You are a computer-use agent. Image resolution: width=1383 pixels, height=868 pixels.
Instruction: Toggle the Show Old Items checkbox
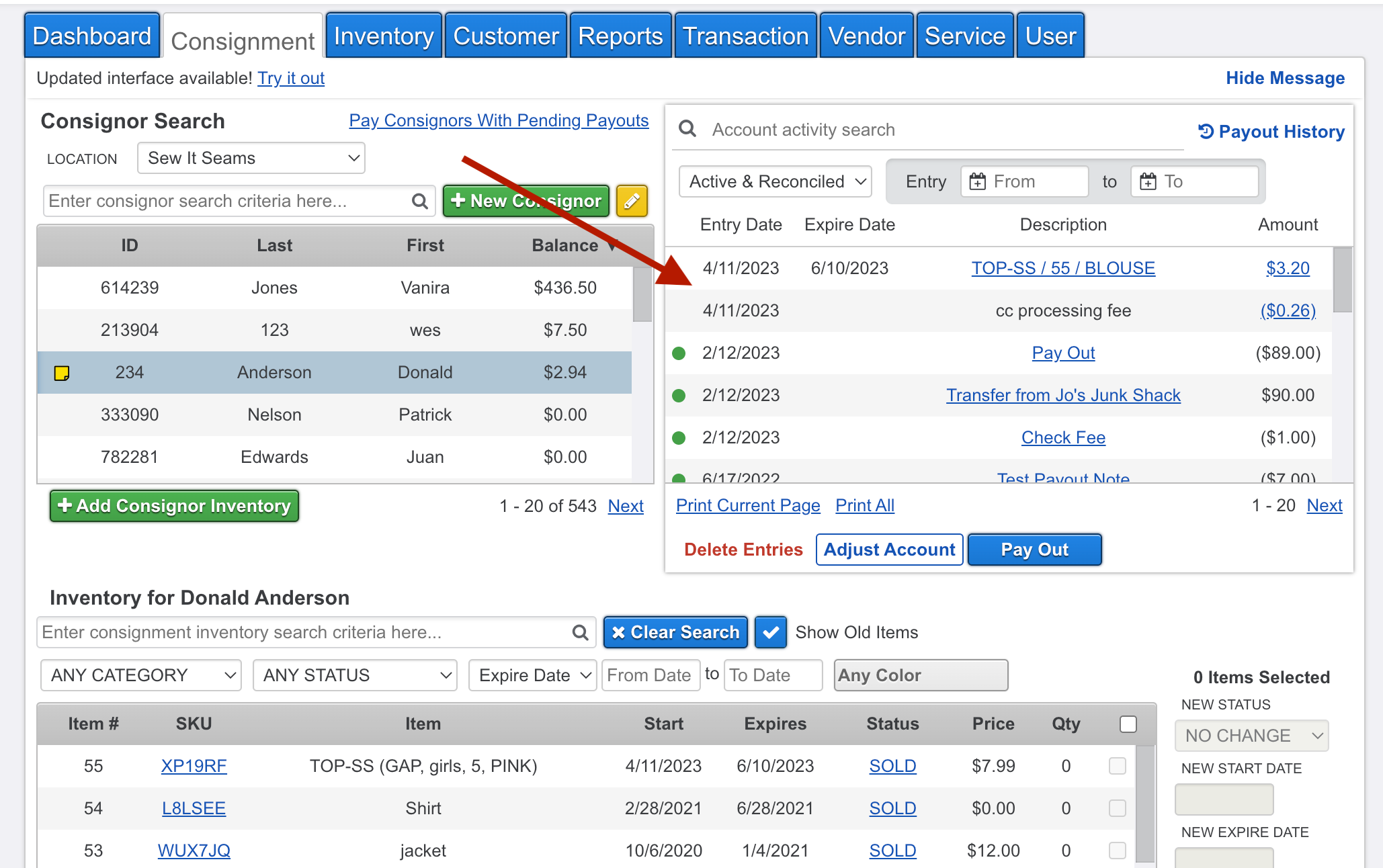click(770, 632)
